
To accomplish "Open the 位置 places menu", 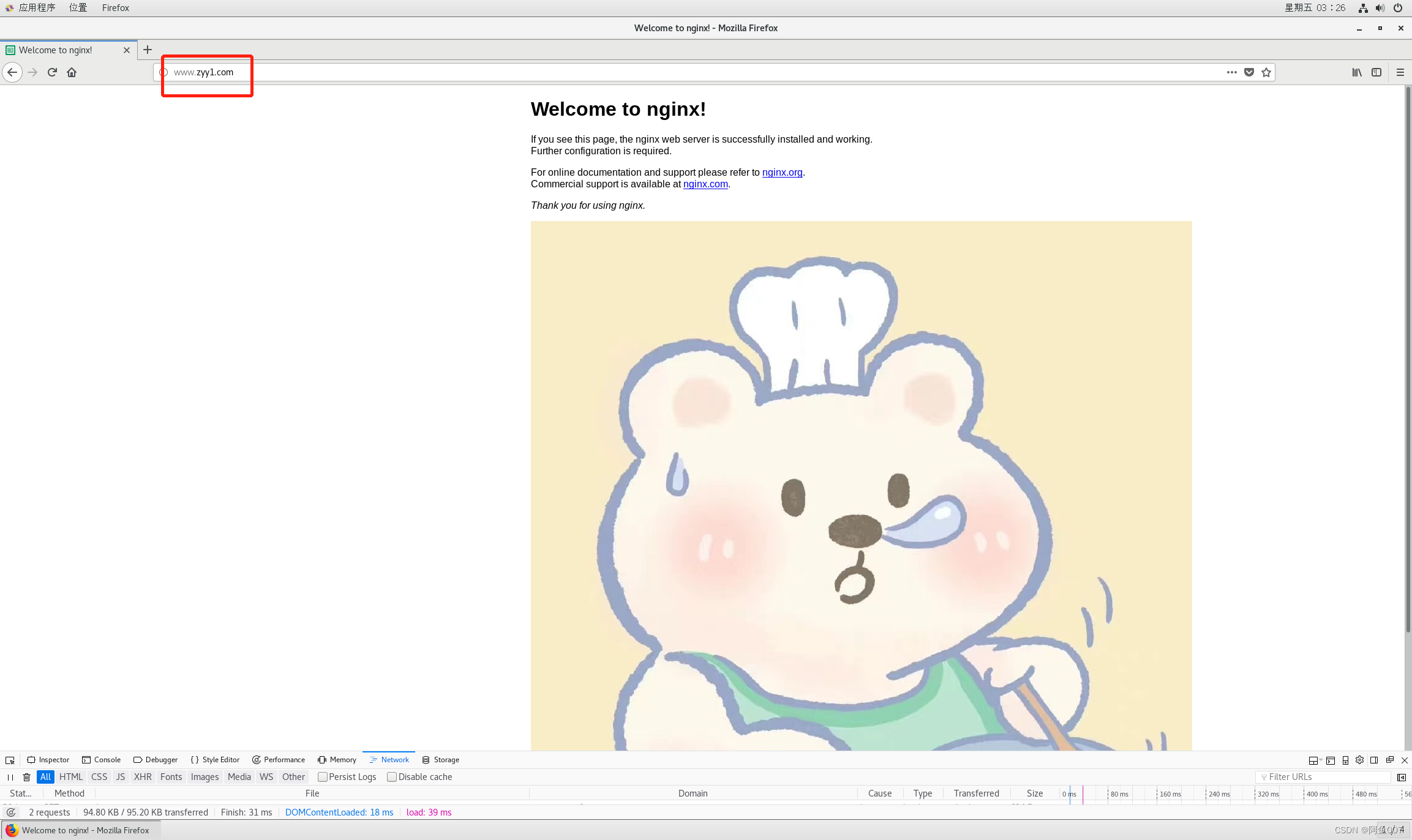I will [x=78, y=7].
